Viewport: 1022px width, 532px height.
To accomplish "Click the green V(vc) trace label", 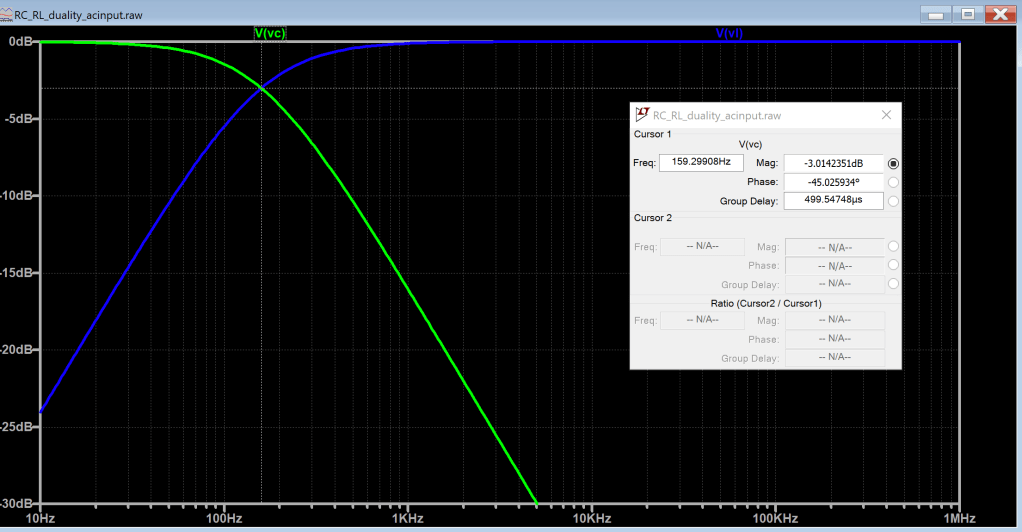I will coord(271,33).
